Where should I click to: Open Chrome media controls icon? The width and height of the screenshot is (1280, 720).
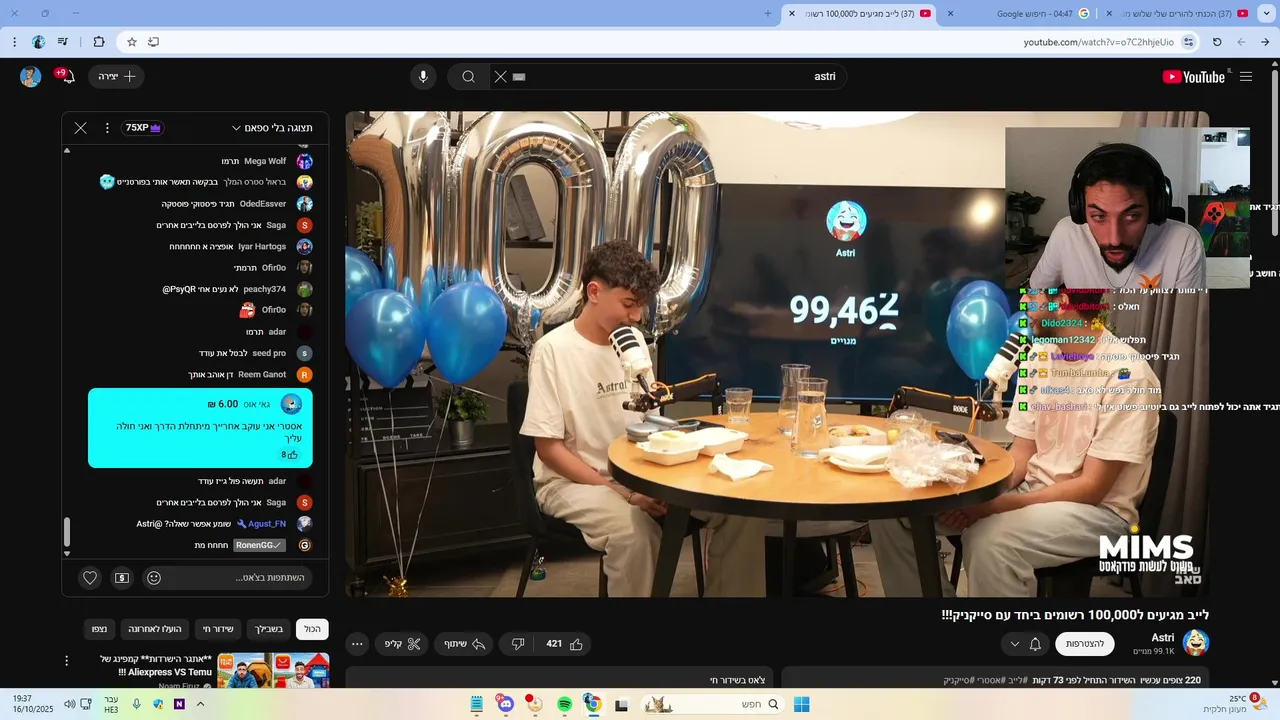(x=64, y=42)
